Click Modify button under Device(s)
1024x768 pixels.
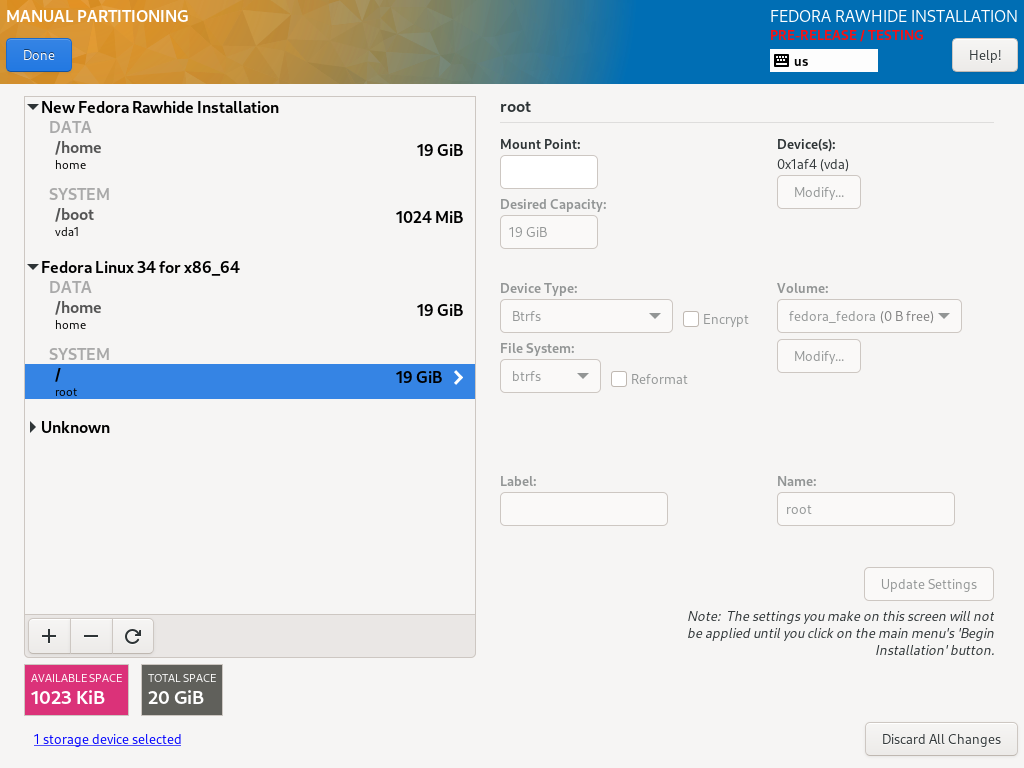(819, 192)
